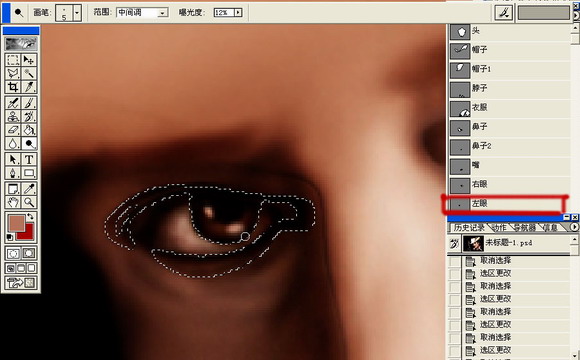This screenshot has height=360, width=580.
Task: Select the Rectangular Marquee tool
Action: pyautogui.click(x=13, y=60)
